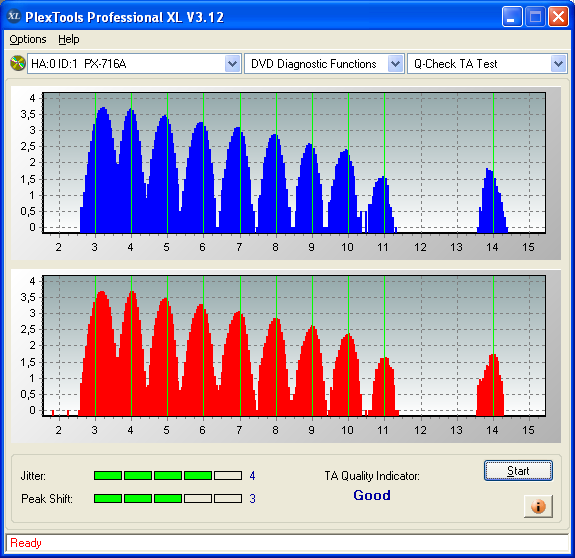Screen dimensions: 575x558
Task: Click the Ready status bar
Action: coord(288,543)
